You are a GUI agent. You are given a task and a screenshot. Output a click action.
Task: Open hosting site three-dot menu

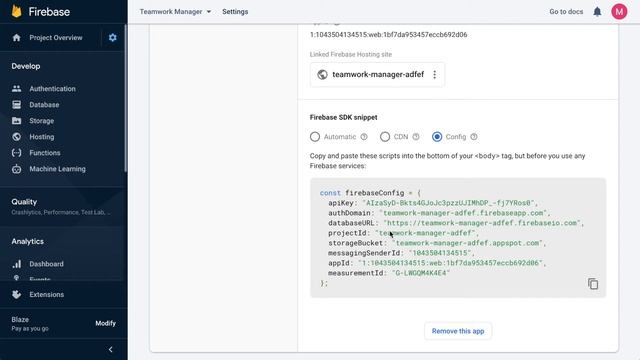[x=435, y=74]
